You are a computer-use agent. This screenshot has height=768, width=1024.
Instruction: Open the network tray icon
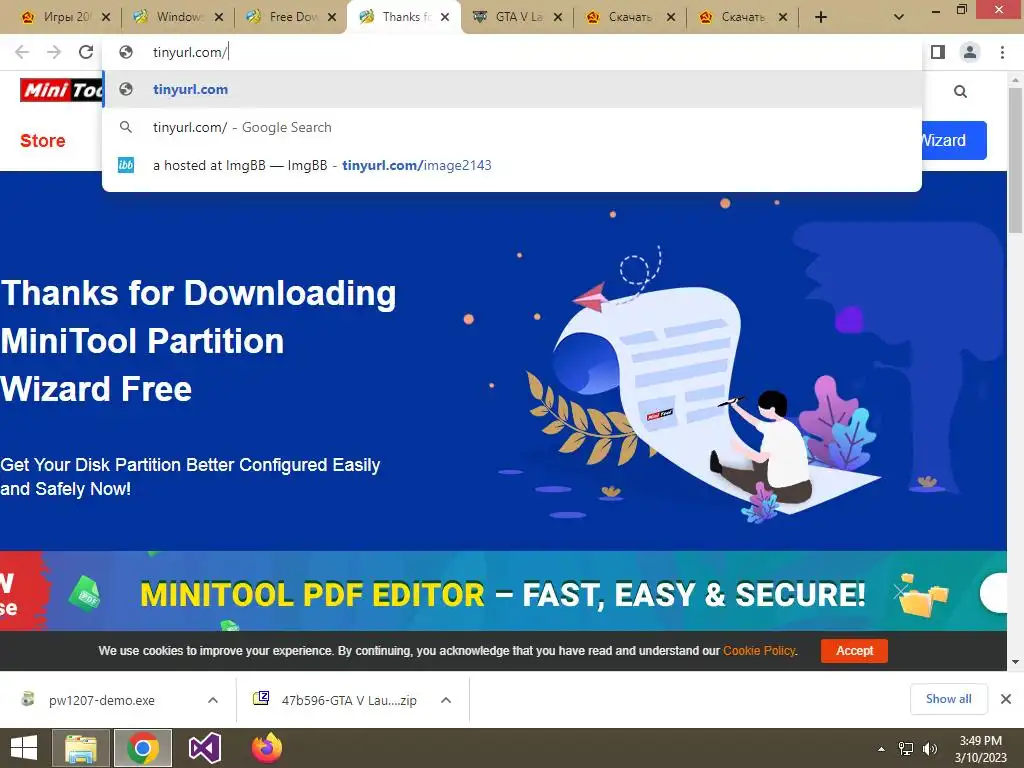click(x=905, y=749)
